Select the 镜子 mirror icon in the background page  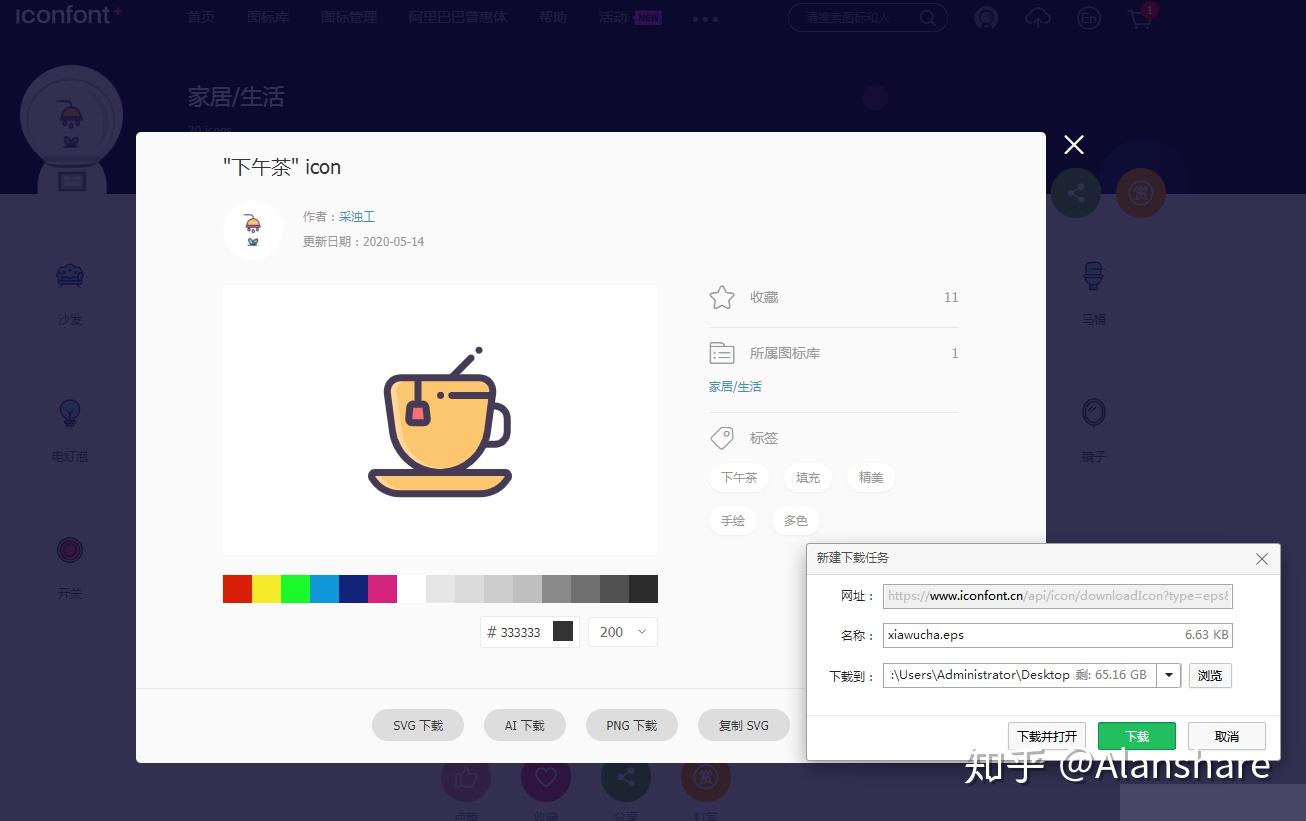[x=1094, y=412]
